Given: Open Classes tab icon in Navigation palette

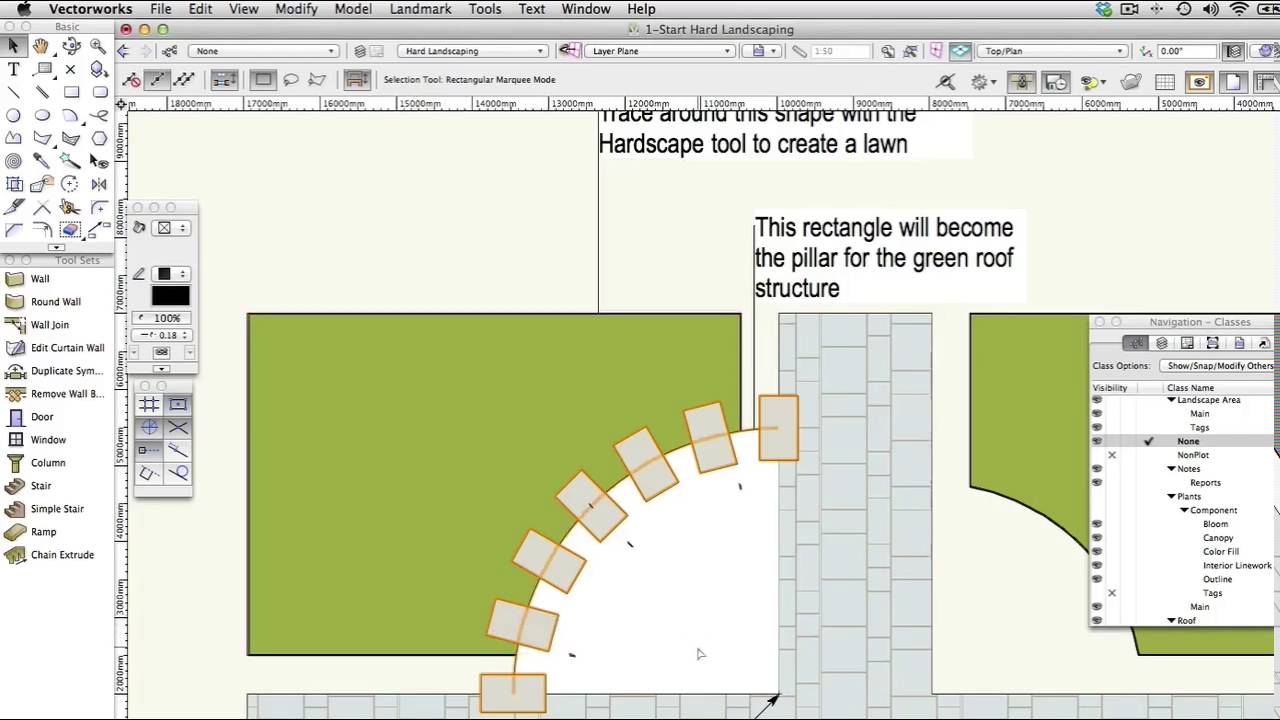Looking at the screenshot, I should click(1136, 344).
